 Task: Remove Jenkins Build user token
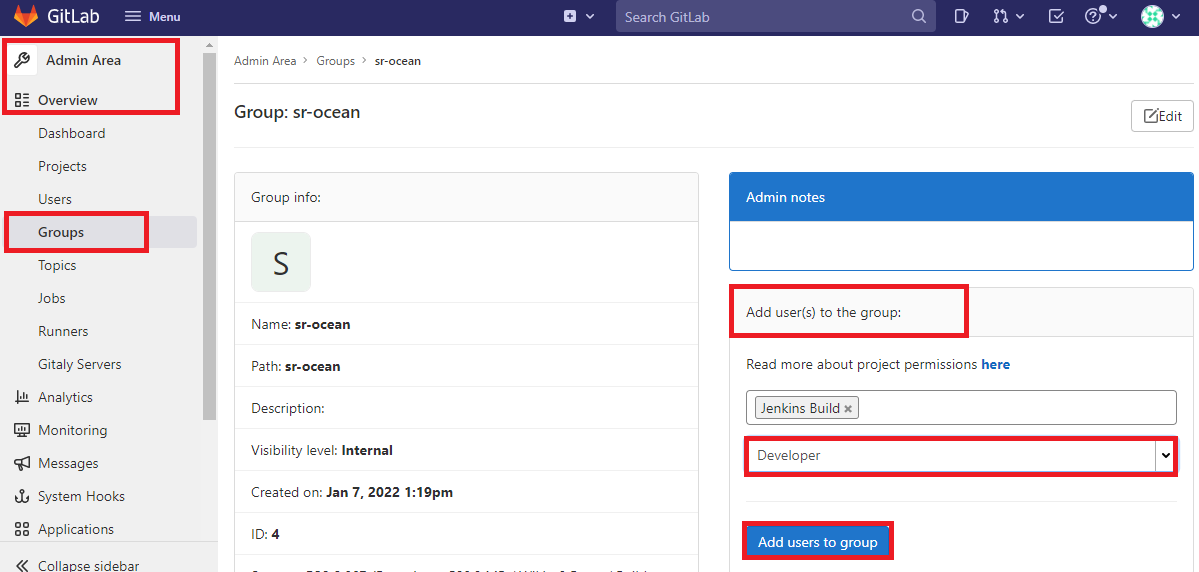click(848, 408)
